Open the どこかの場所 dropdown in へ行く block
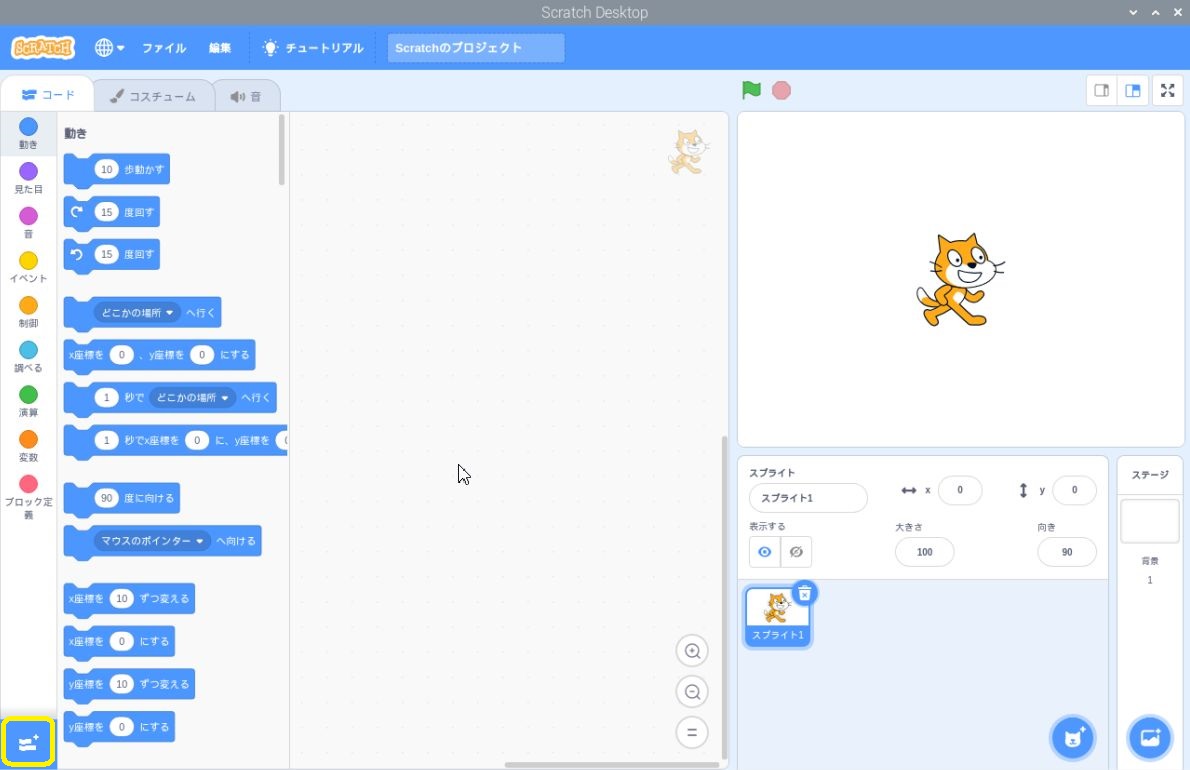Image resolution: width=1190 pixels, height=770 pixels. pos(137,312)
